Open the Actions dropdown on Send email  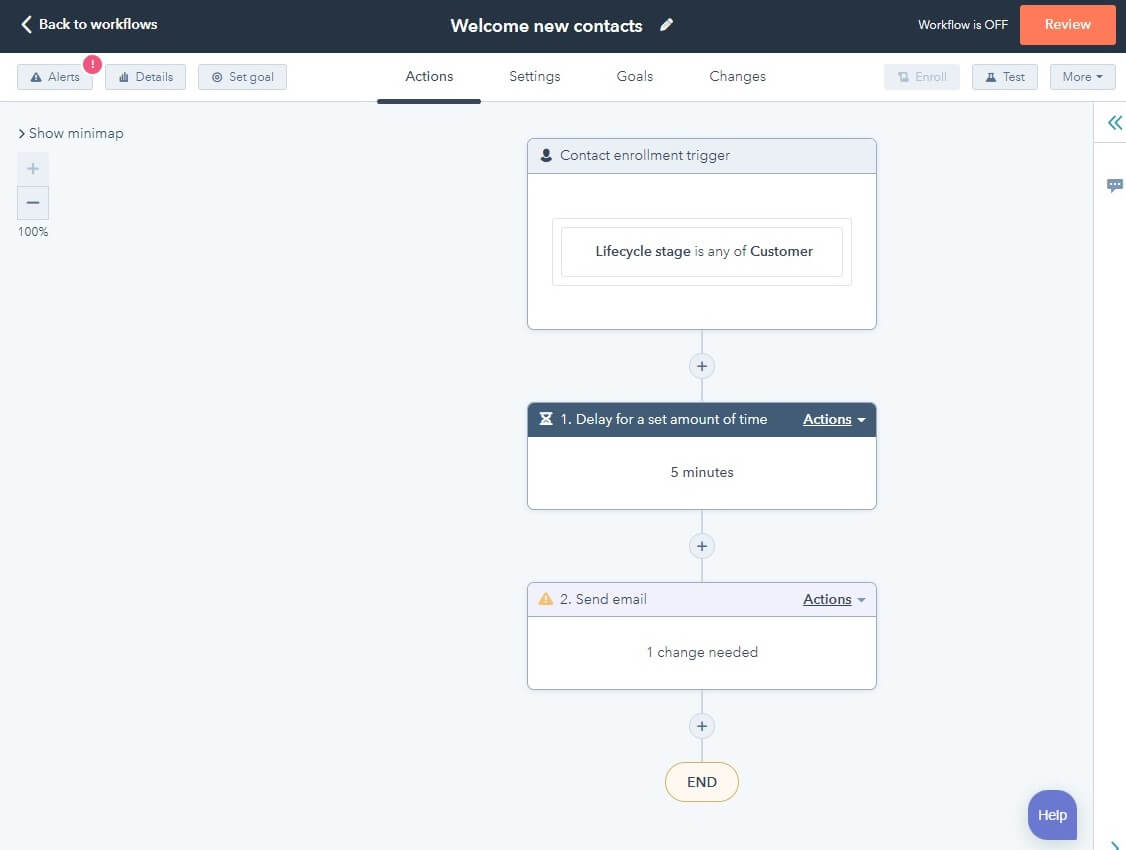(x=833, y=598)
